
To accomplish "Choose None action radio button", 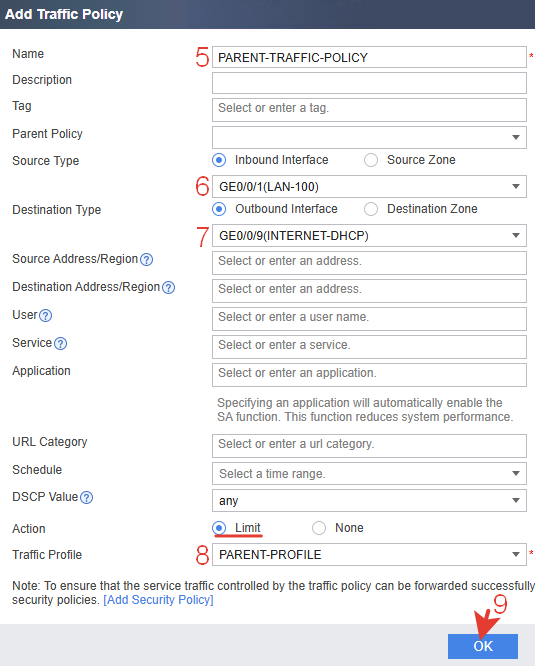I will pyautogui.click(x=319, y=528).
